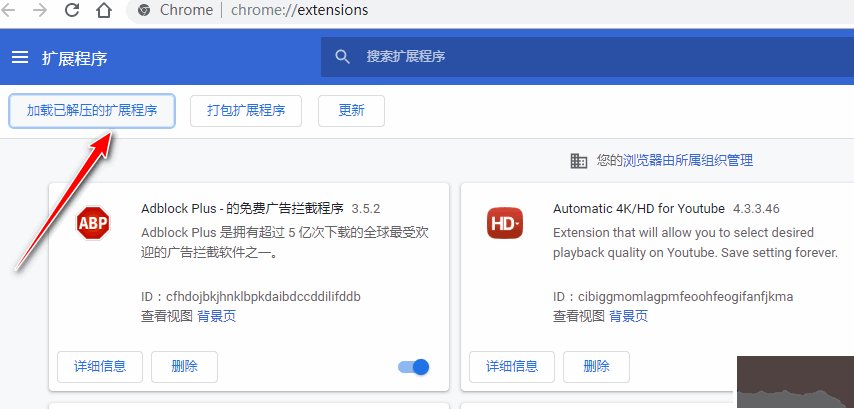
Task: Open 背景页 link under Adblock Plus
Action: 217,316
